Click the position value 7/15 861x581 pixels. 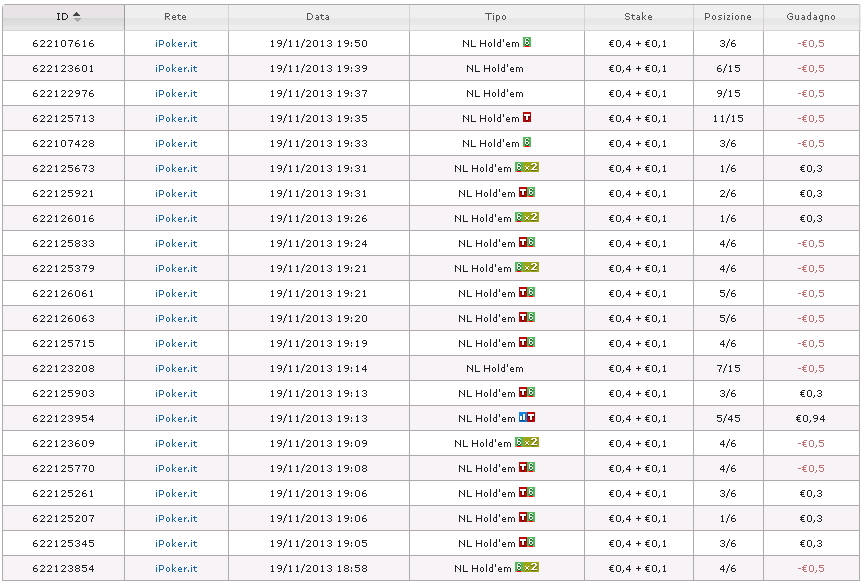pyautogui.click(x=728, y=368)
